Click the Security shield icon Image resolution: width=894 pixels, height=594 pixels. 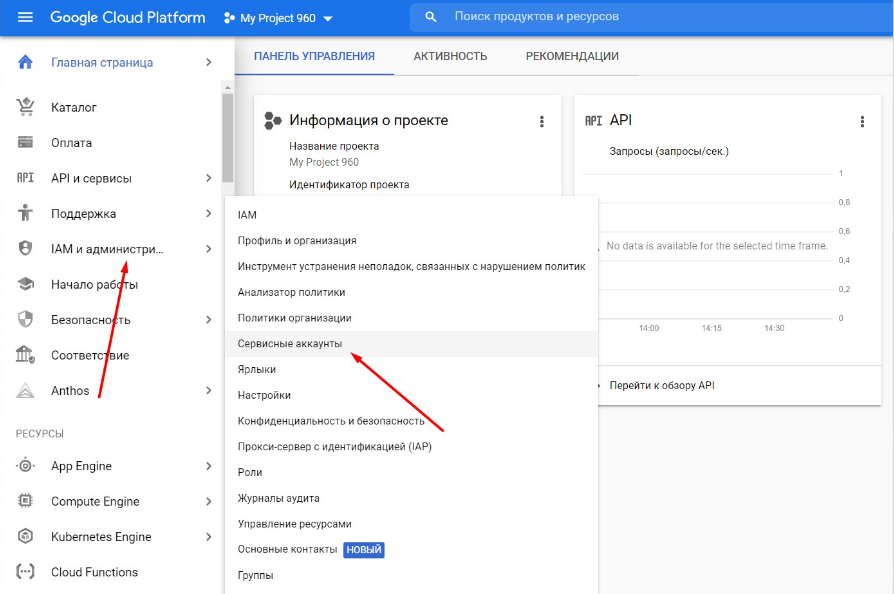25,319
